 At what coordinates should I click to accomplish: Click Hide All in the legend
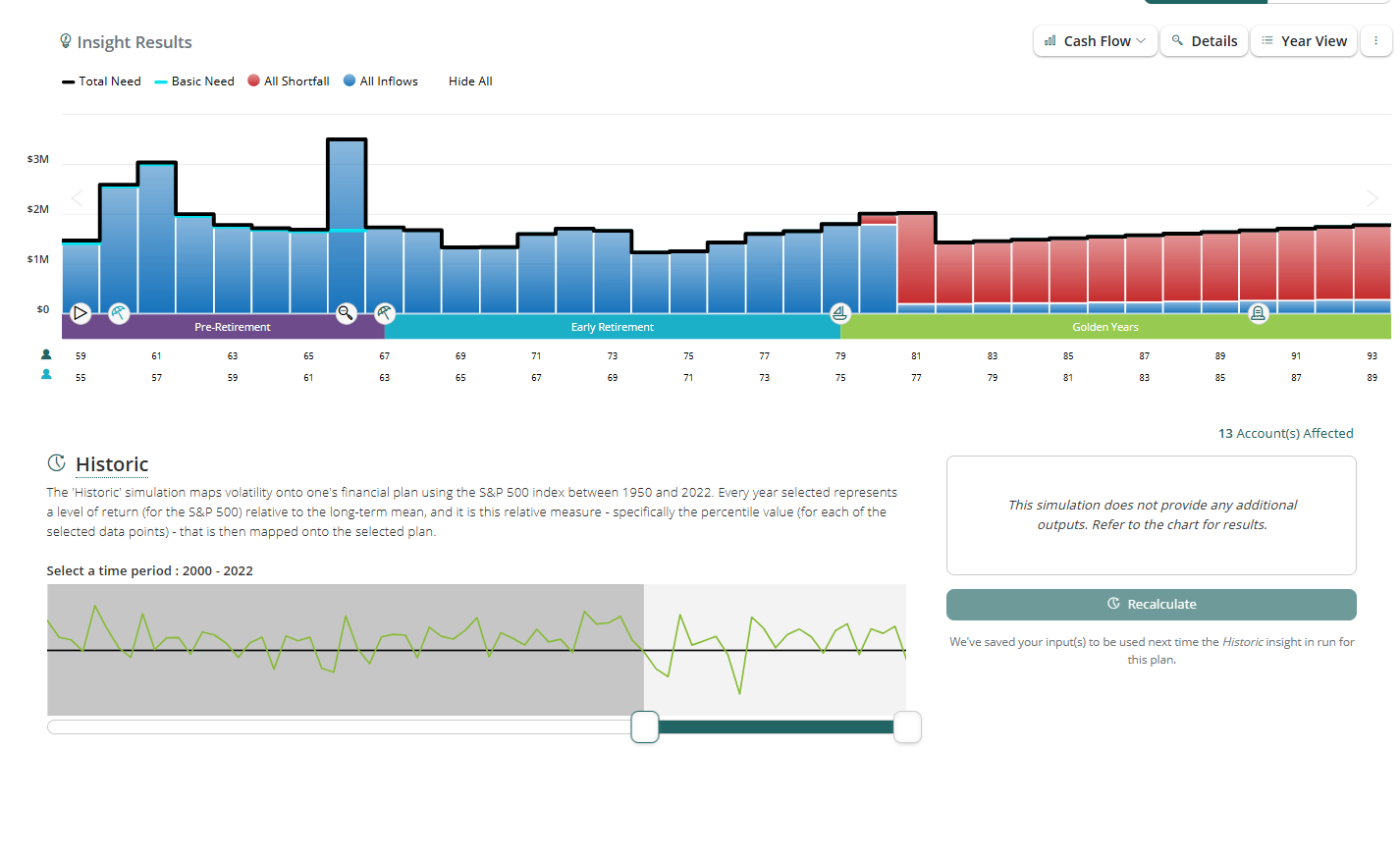tap(470, 81)
